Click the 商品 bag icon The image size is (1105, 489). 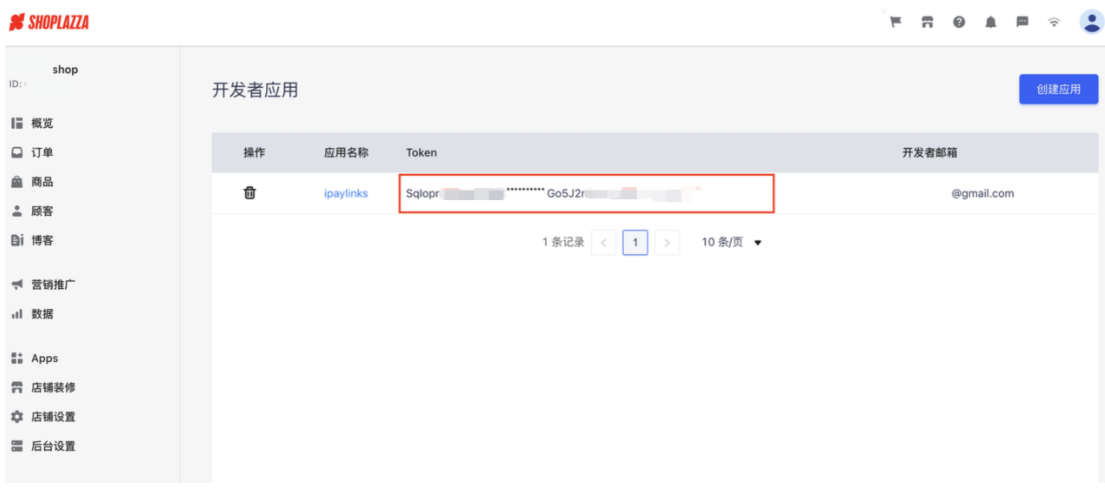[18, 182]
